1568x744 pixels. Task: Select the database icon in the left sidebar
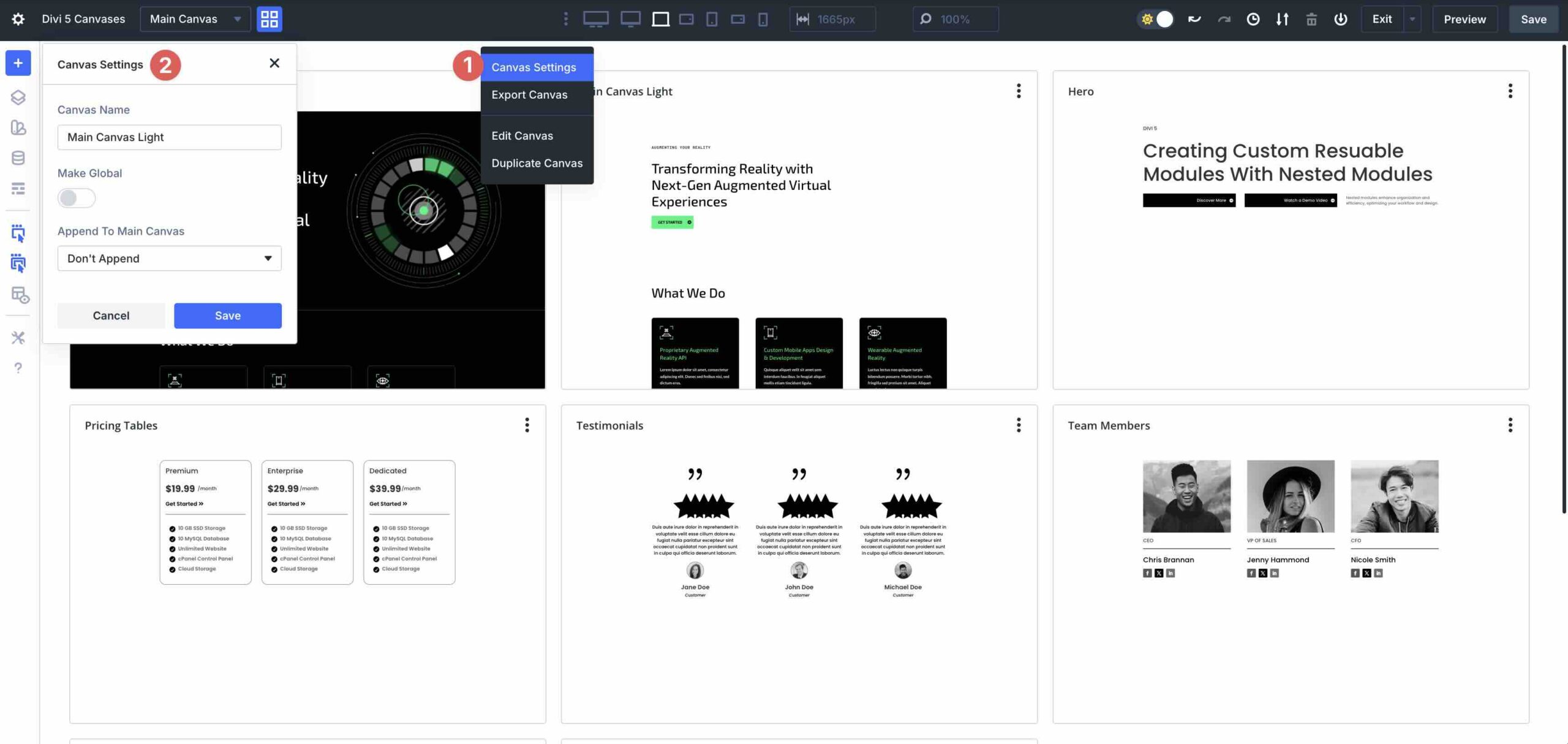click(x=18, y=158)
